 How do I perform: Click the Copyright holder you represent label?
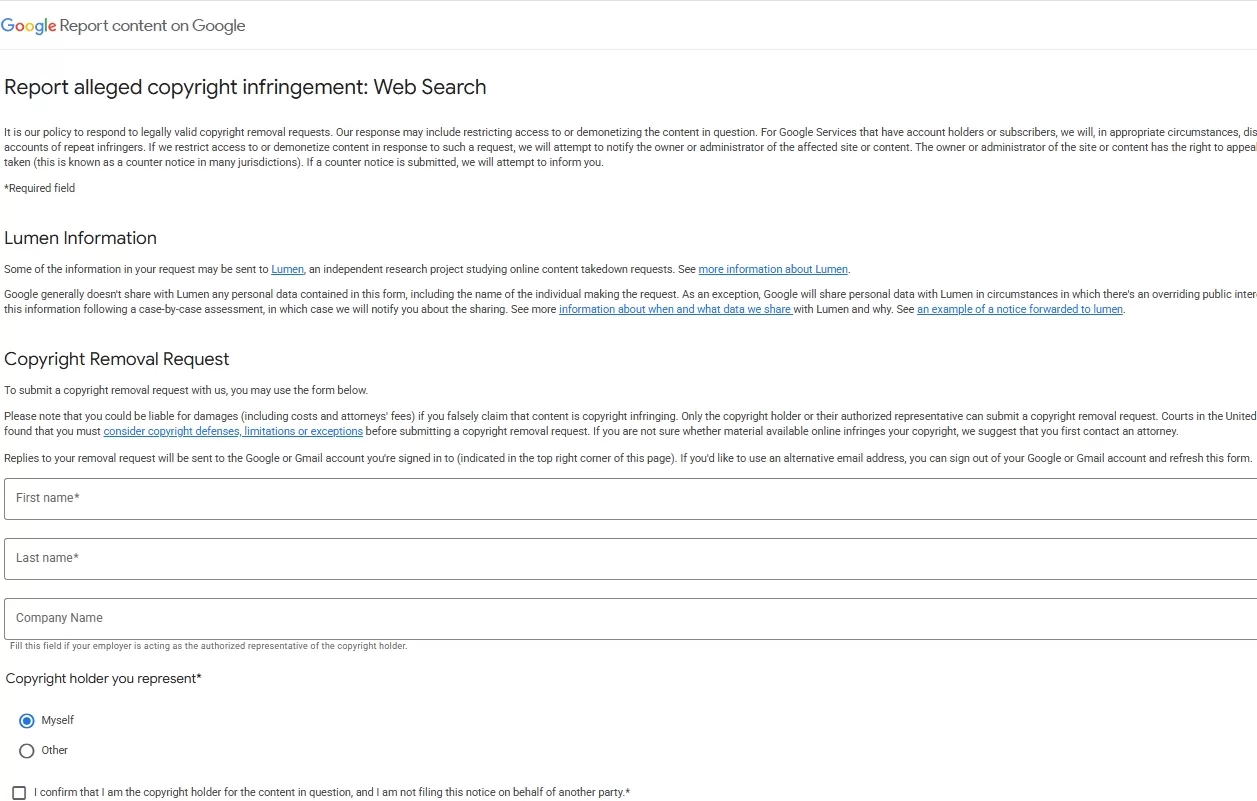click(103, 679)
